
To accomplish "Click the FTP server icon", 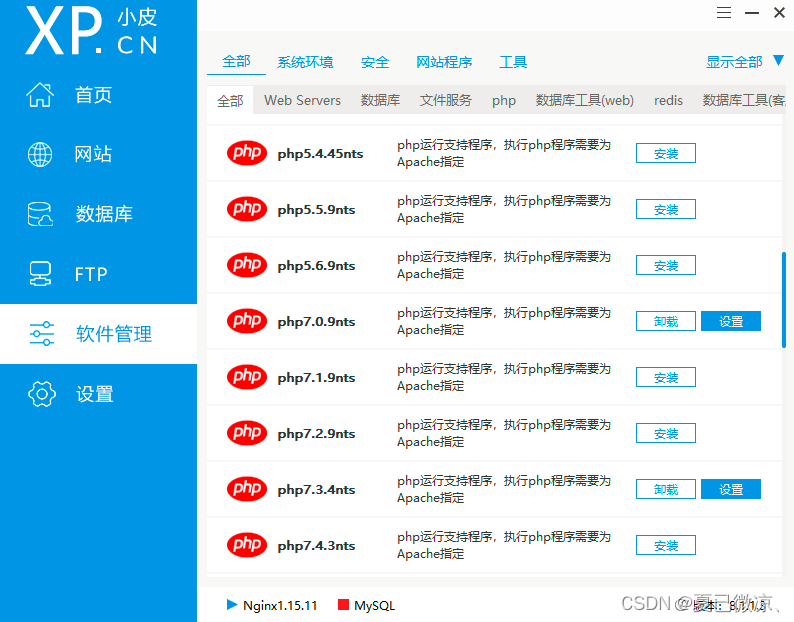I will [x=40, y=274].
